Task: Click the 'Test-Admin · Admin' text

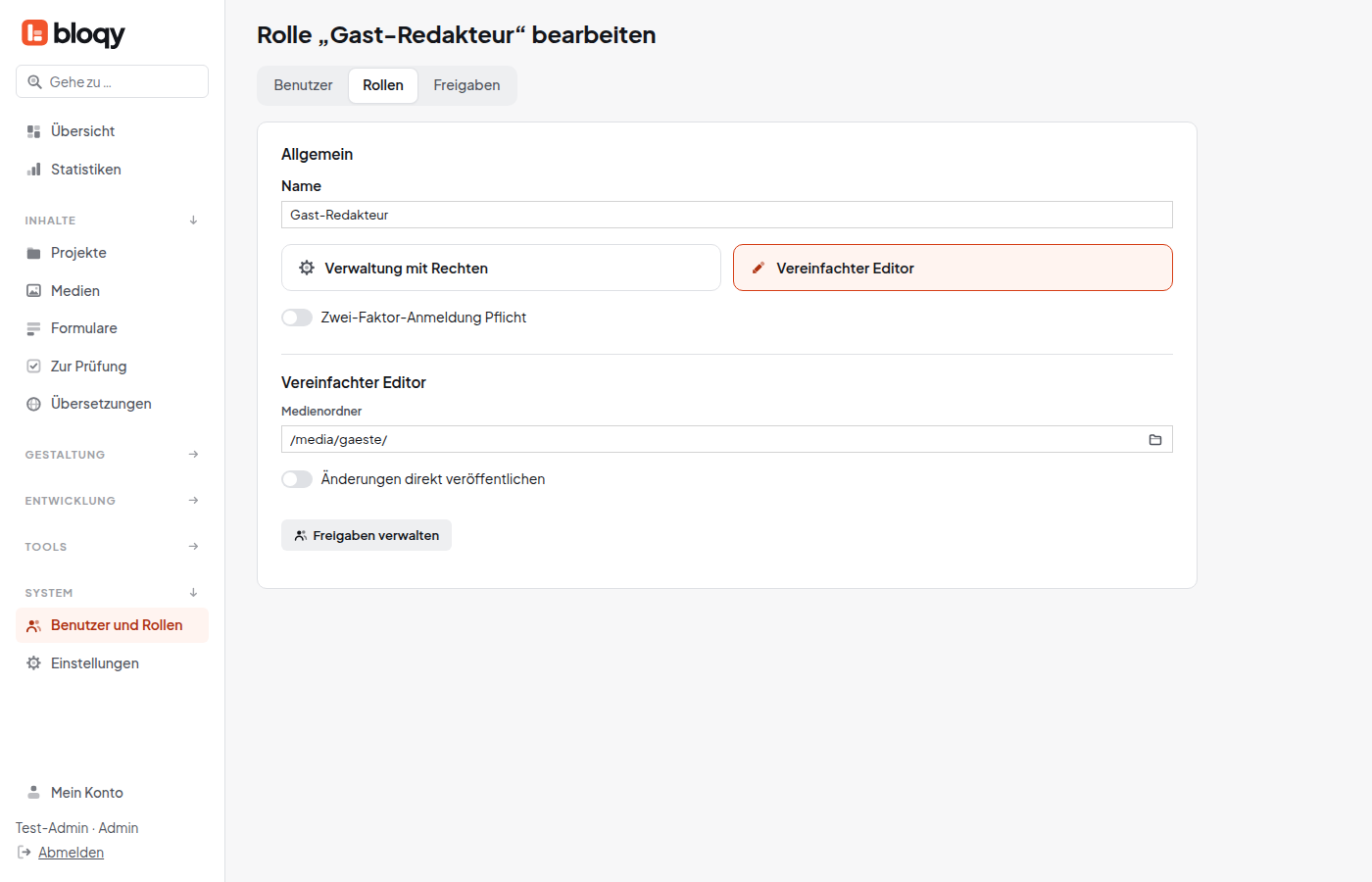Action: pos(76,828)
